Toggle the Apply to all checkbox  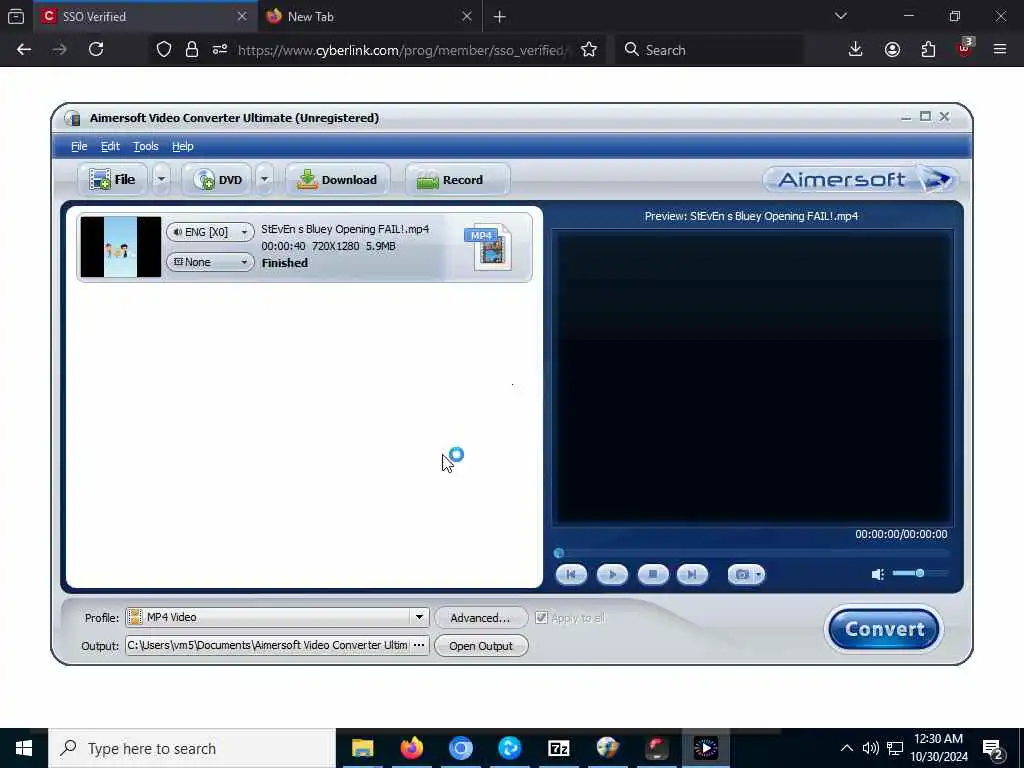[541, 618]
